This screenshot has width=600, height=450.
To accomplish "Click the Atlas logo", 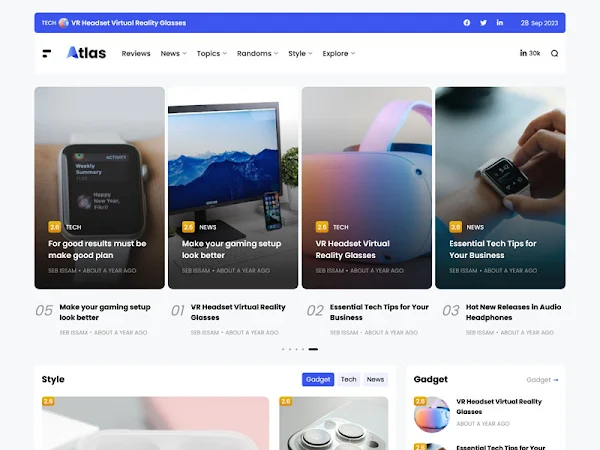I will click(86, 53).
